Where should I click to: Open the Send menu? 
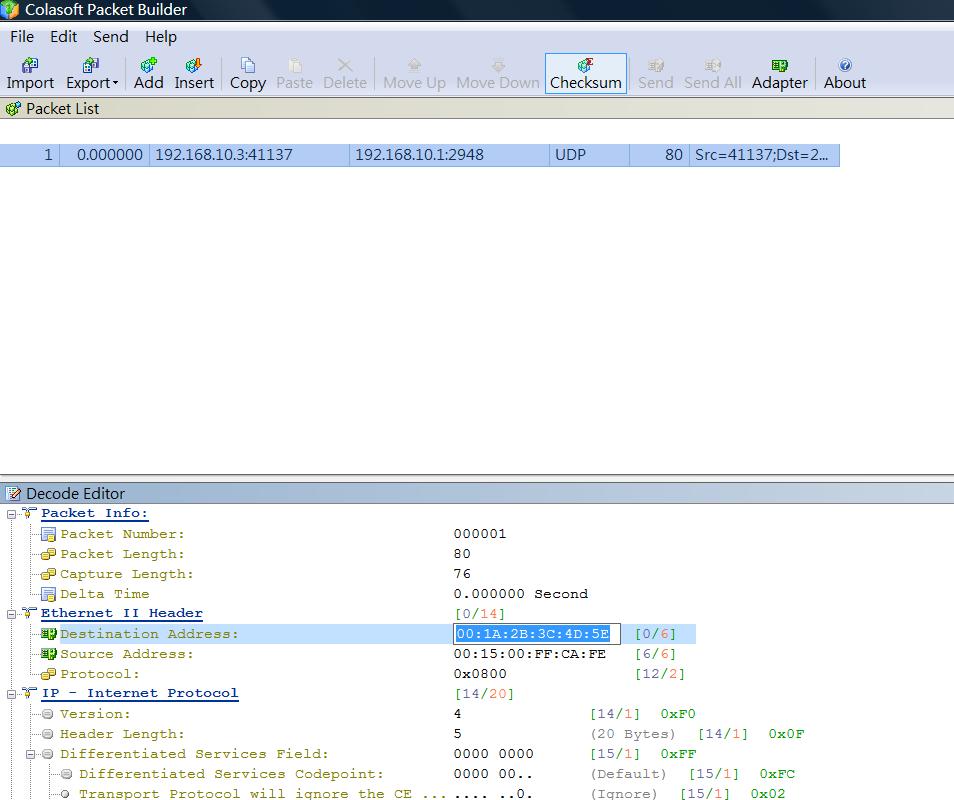(110, 37)
